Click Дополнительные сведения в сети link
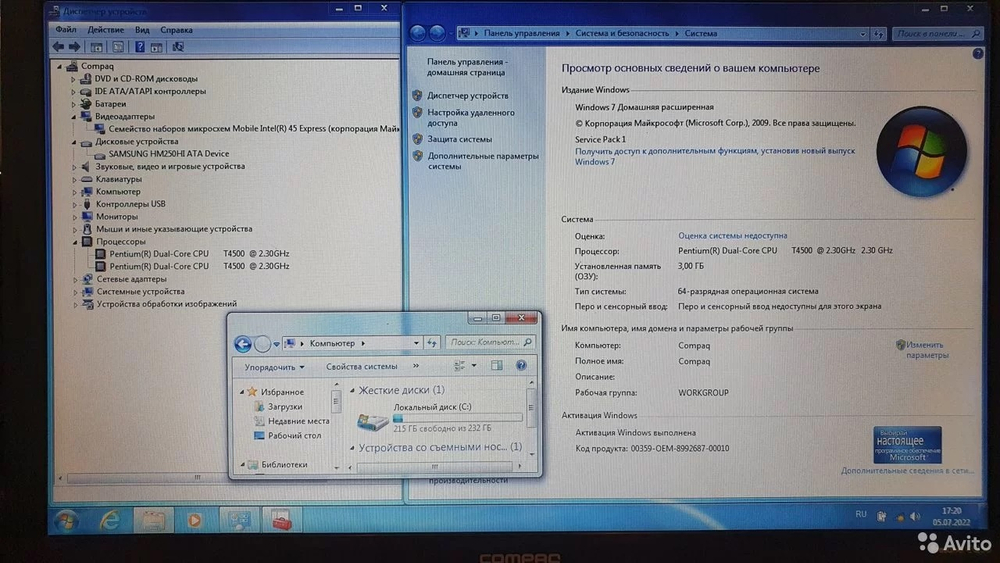 (907, 471)
